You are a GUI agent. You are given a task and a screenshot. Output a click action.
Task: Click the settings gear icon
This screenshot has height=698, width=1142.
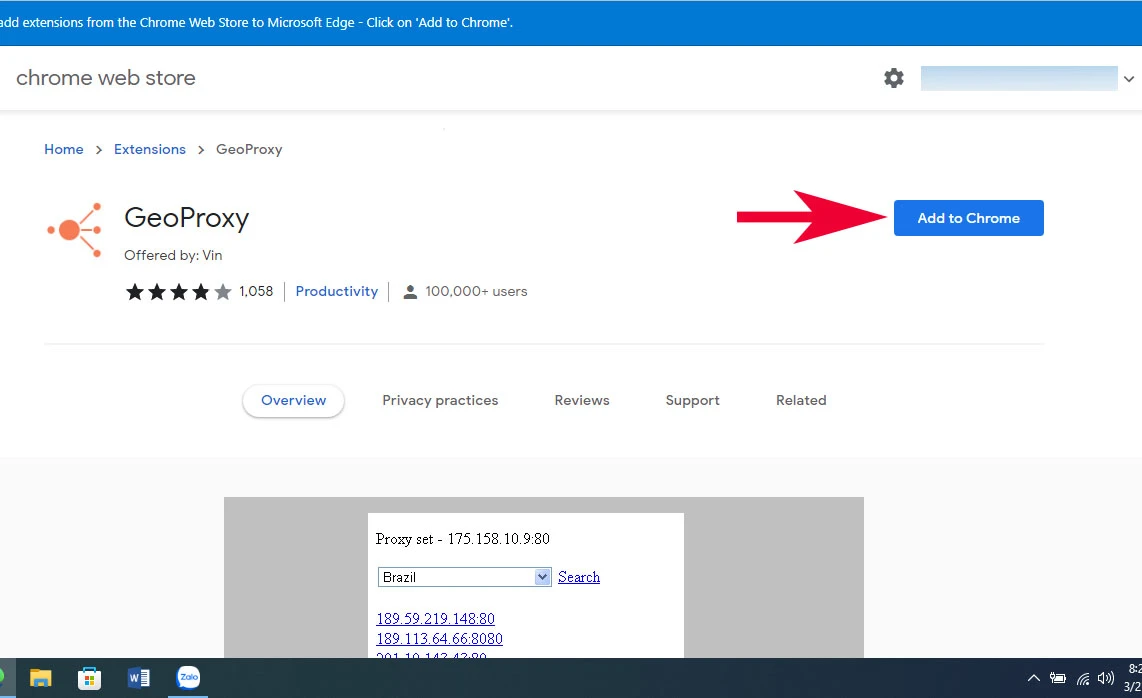click(x=894, y=78)
